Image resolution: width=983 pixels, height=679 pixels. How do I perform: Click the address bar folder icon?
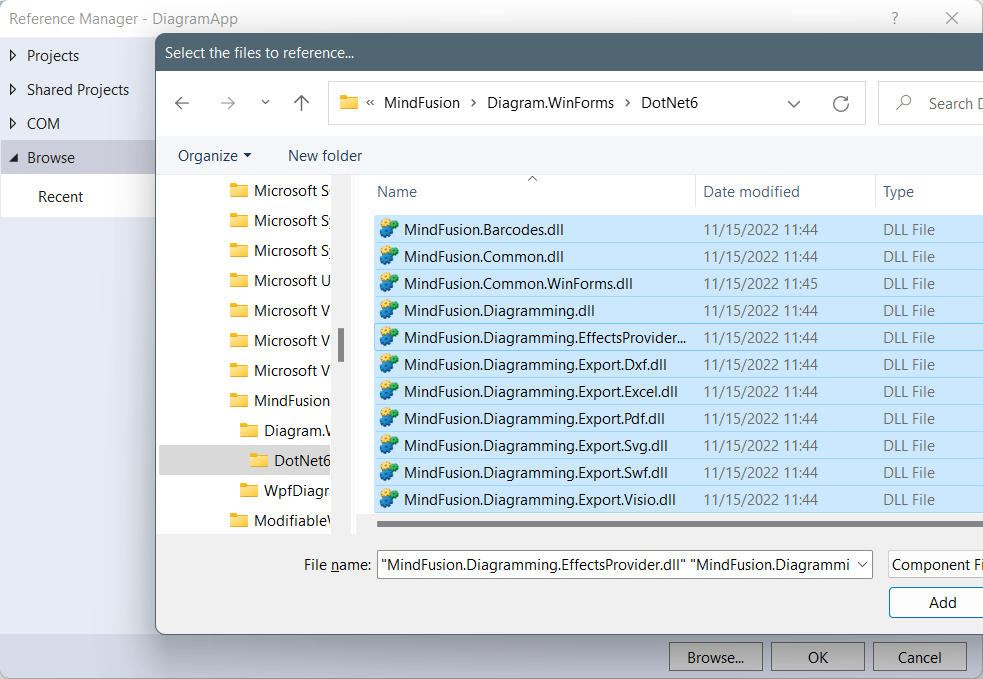click(x=349, y=102)
